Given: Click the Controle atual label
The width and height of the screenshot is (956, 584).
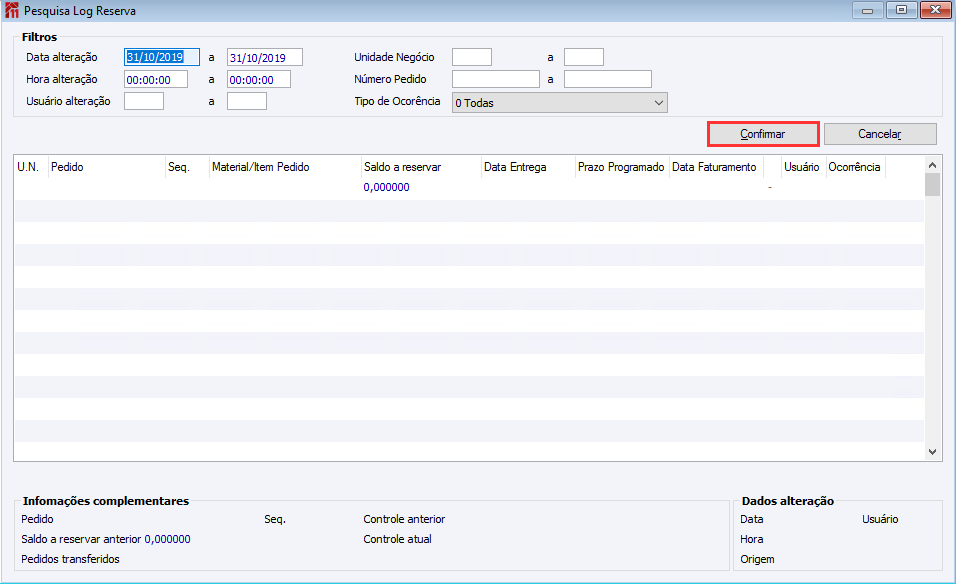Looking at the screenshot, I should click(398, 539).
